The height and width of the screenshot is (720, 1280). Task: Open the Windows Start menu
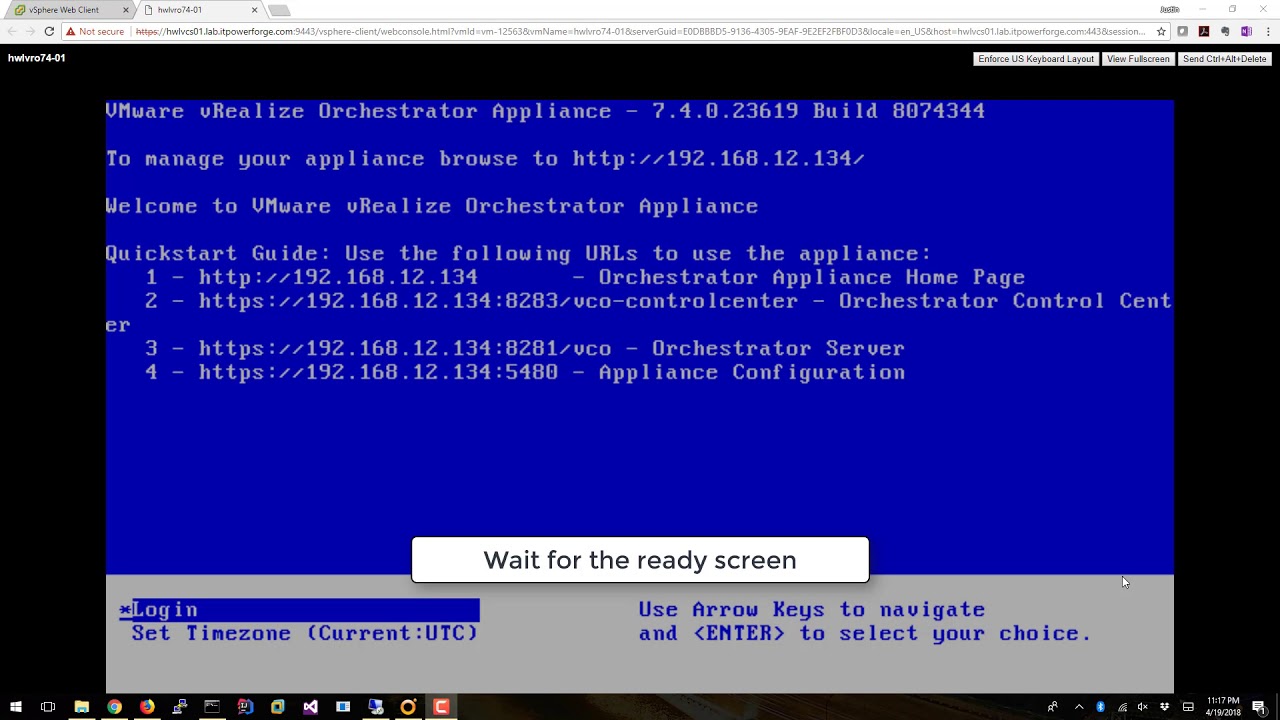click(x=16, y=707)
